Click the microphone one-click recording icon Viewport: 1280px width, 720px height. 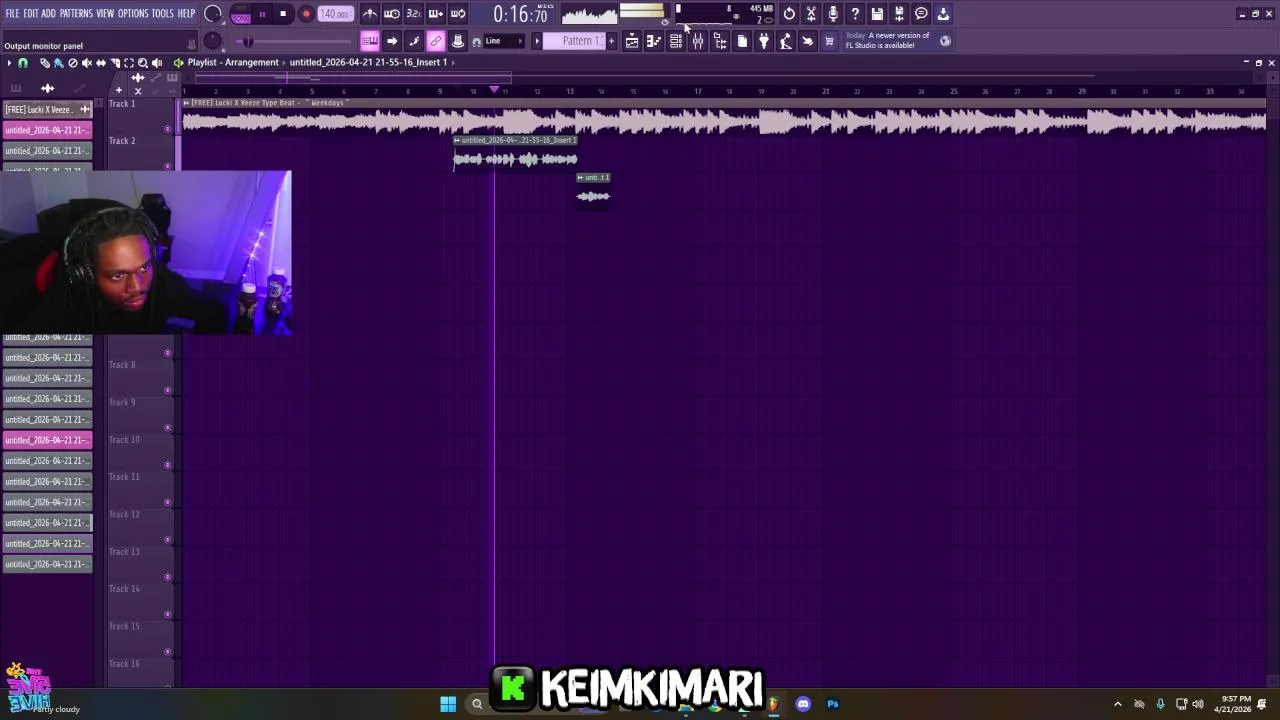point(833,14)
